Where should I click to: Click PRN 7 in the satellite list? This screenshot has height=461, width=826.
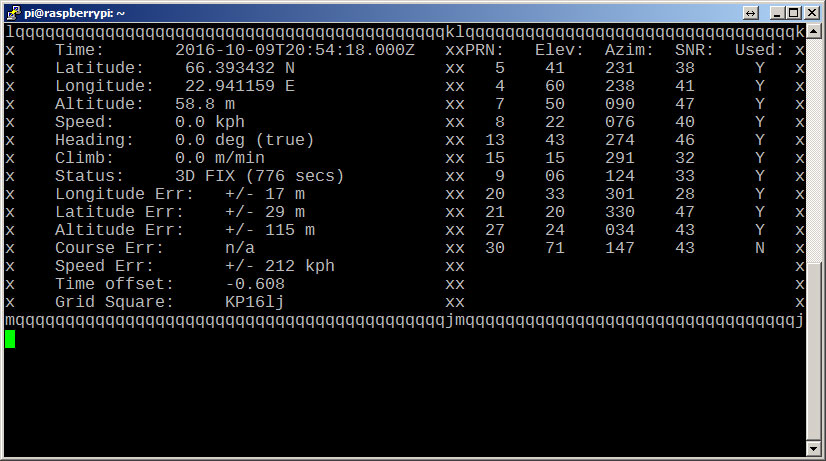tap(499, 104)
